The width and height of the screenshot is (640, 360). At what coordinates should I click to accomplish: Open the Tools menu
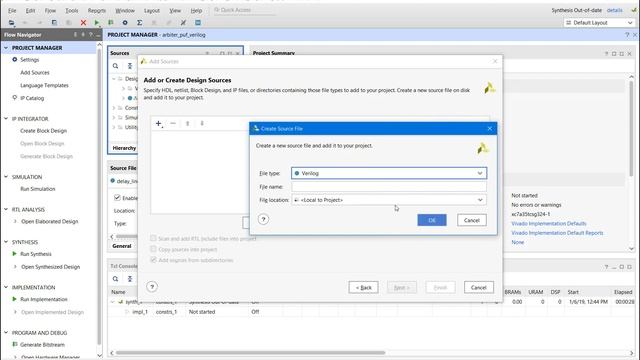tap(71, 11)
